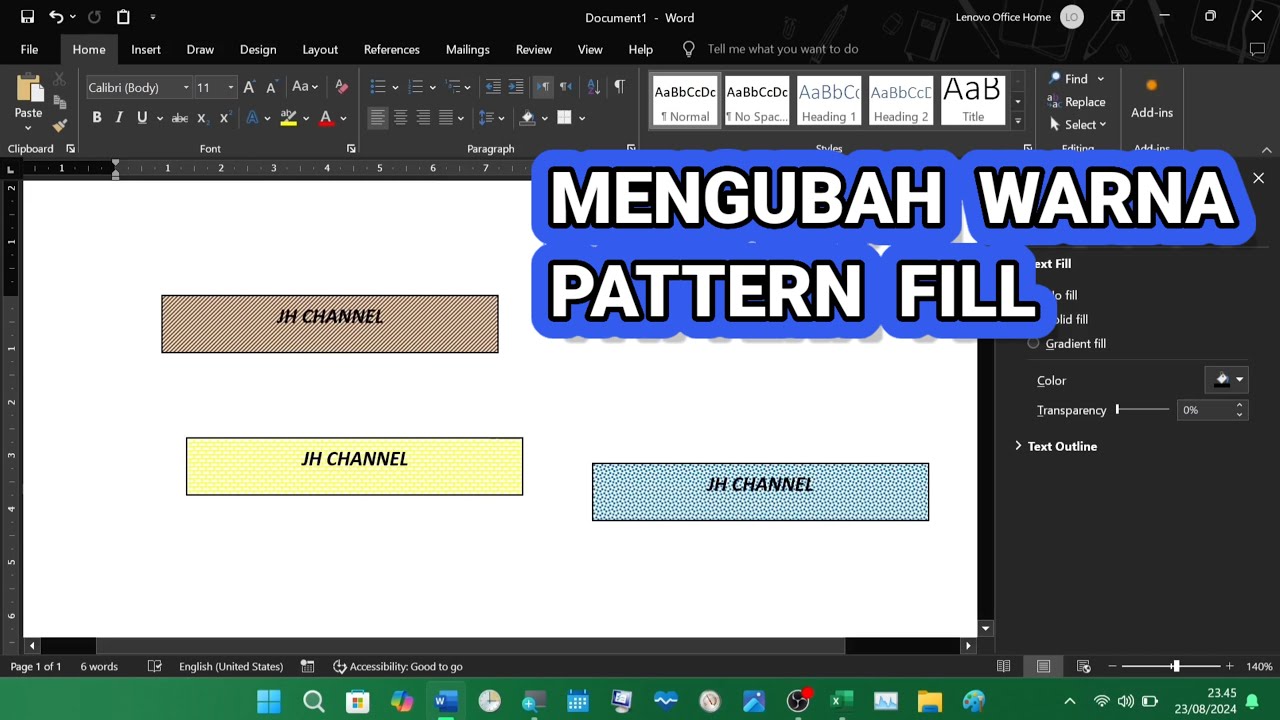This screenshot has height=720, width=1280.
Task: Center align the text
Action: 400,118
